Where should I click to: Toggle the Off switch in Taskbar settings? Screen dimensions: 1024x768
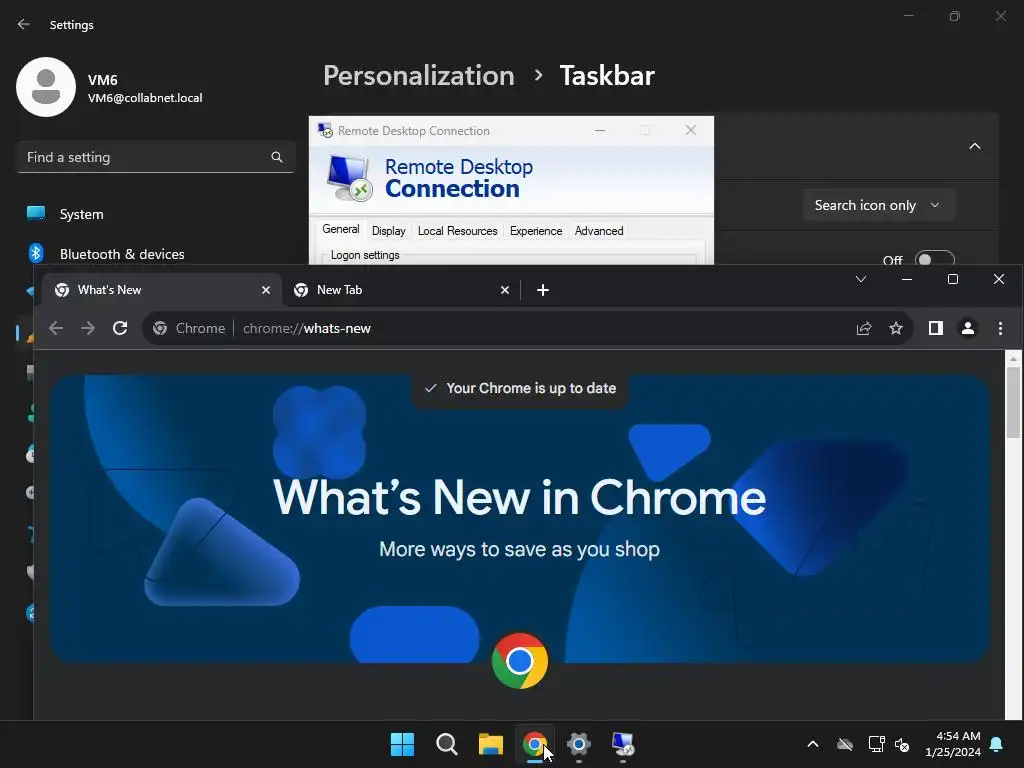[x=935, y=259]
